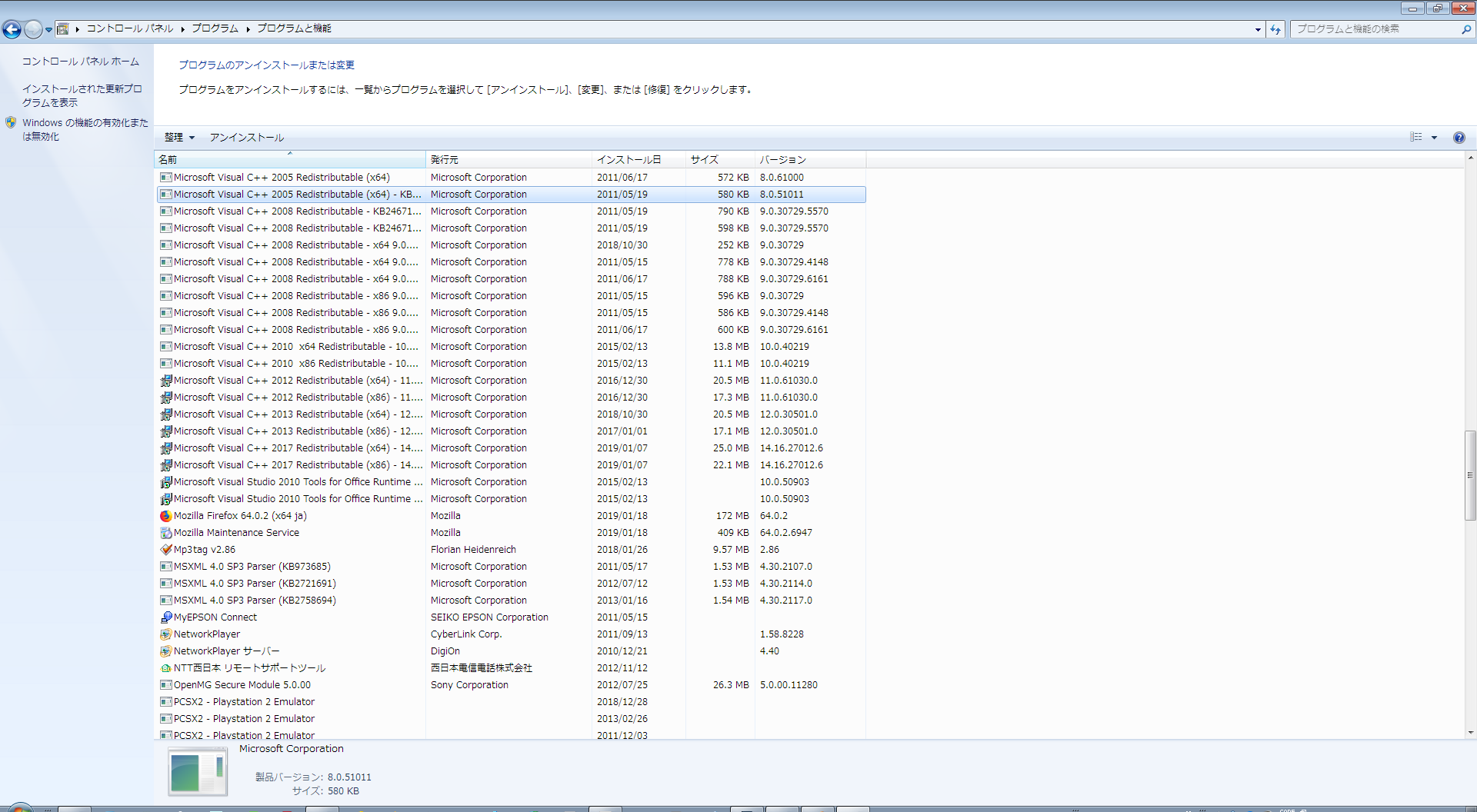Image resolution: width=1477 pixels, height=812 pixels.
Task: Open Windows の機能の有効化または無効化 link
Action: click(x=85, y=129)
